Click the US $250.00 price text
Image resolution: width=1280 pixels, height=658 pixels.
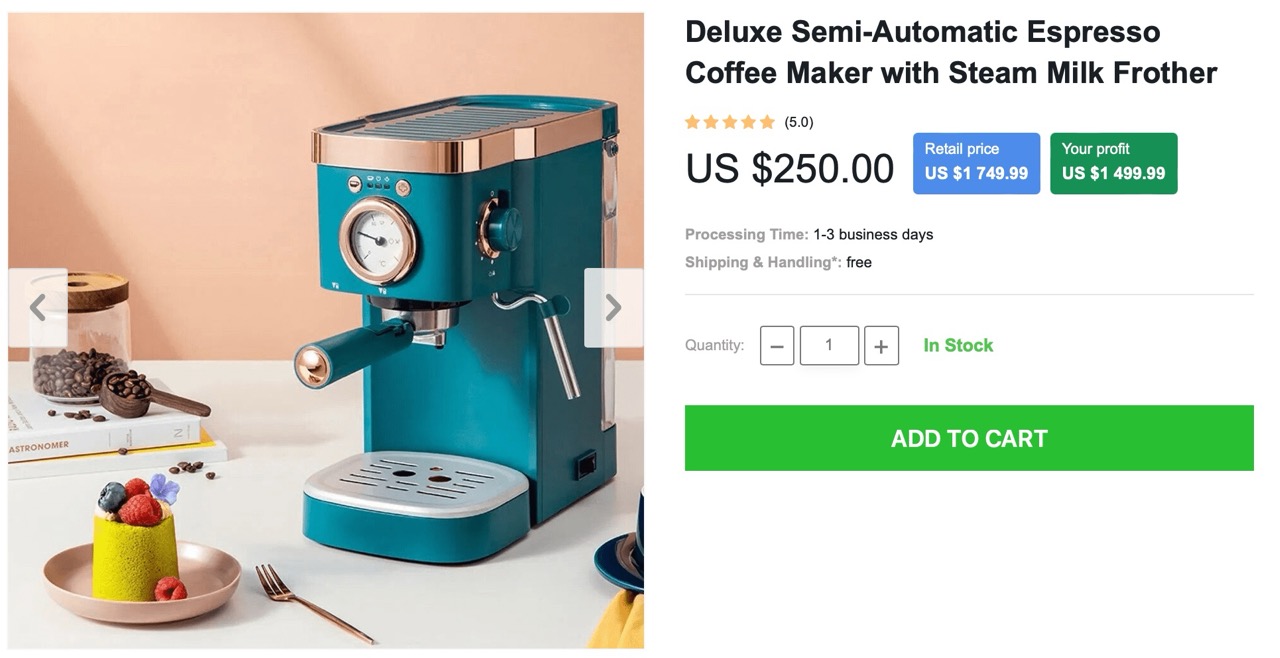790,169
